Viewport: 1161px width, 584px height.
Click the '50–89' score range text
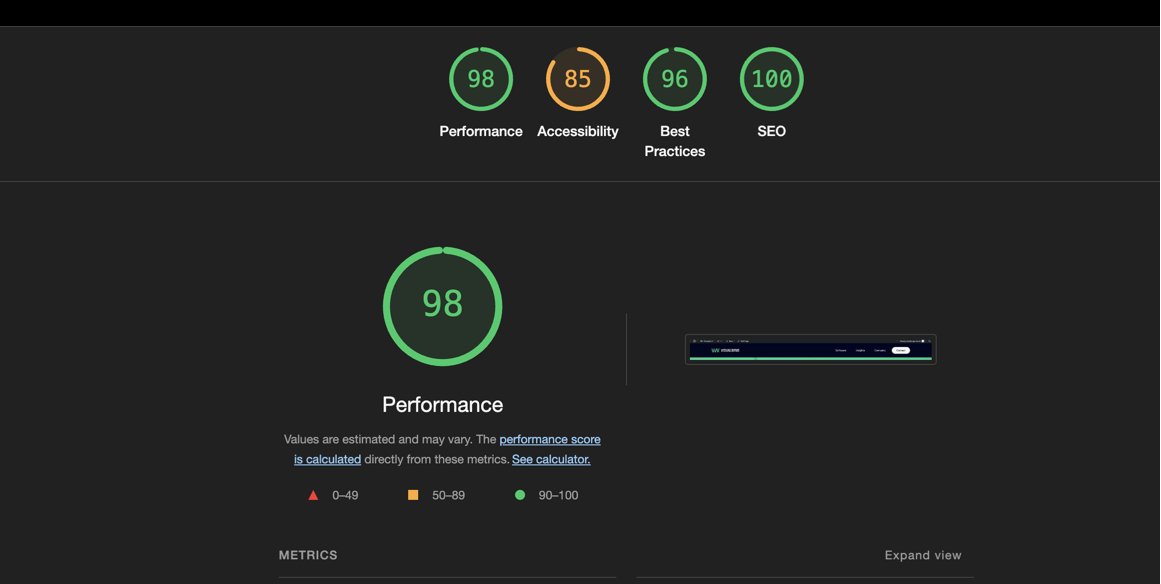point(449,495)
